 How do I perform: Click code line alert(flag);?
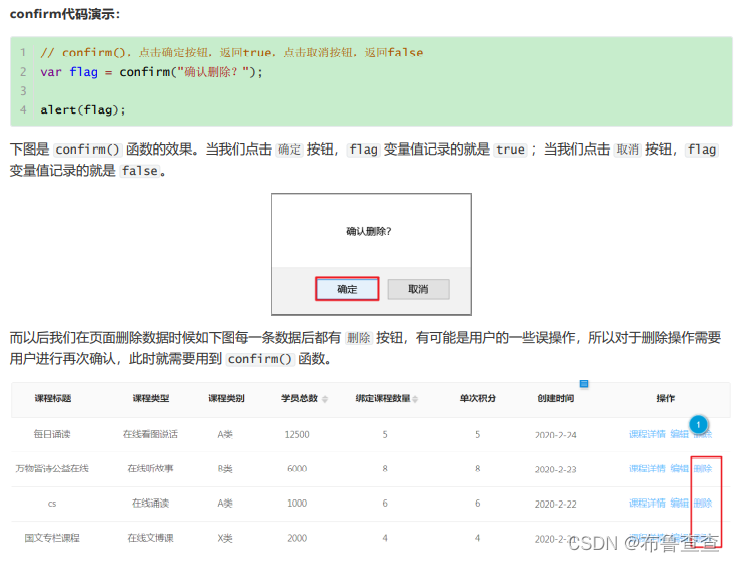pos(83,110)
